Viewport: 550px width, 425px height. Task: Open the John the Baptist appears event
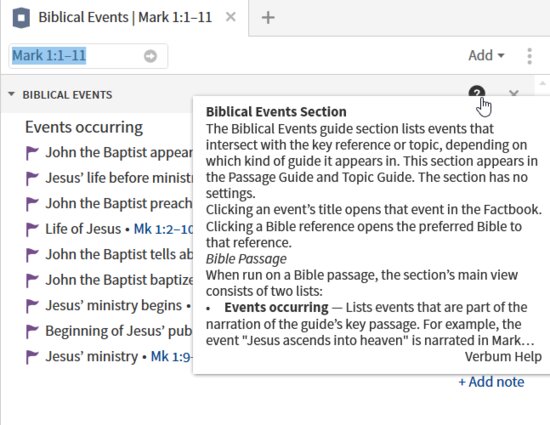[x=119, y=153]
